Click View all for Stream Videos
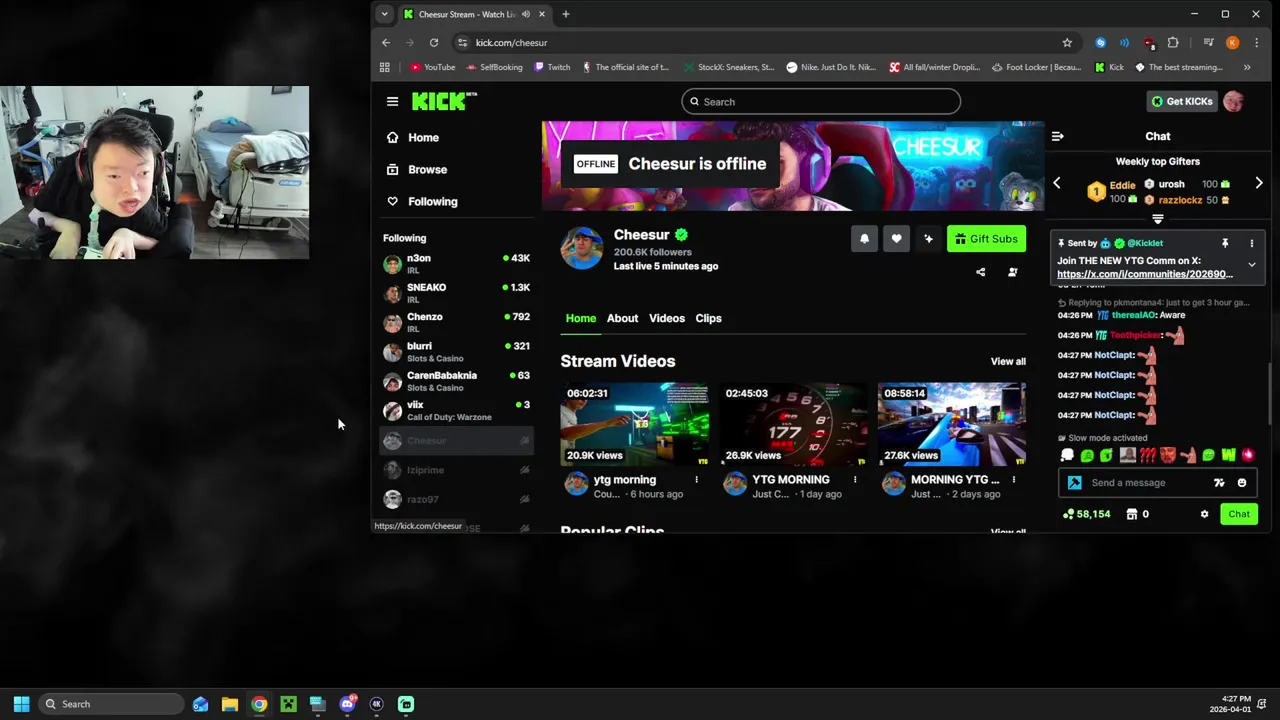This screenshot has height=720, width=1280. 1008,361
